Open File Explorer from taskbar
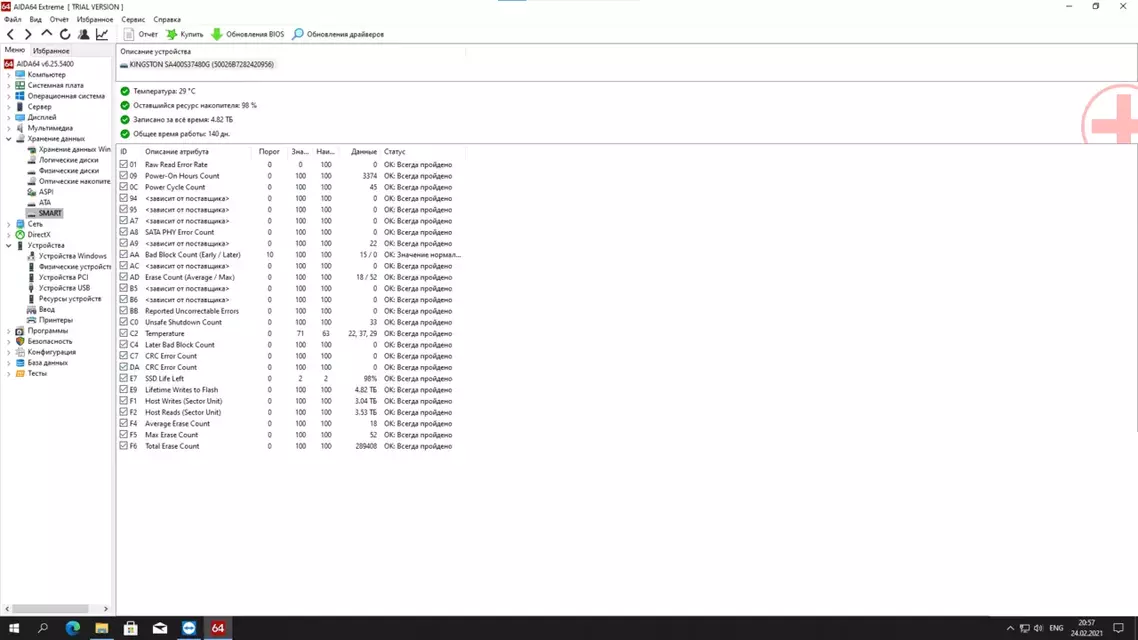The image size is (1138, 640). [102, 628]
